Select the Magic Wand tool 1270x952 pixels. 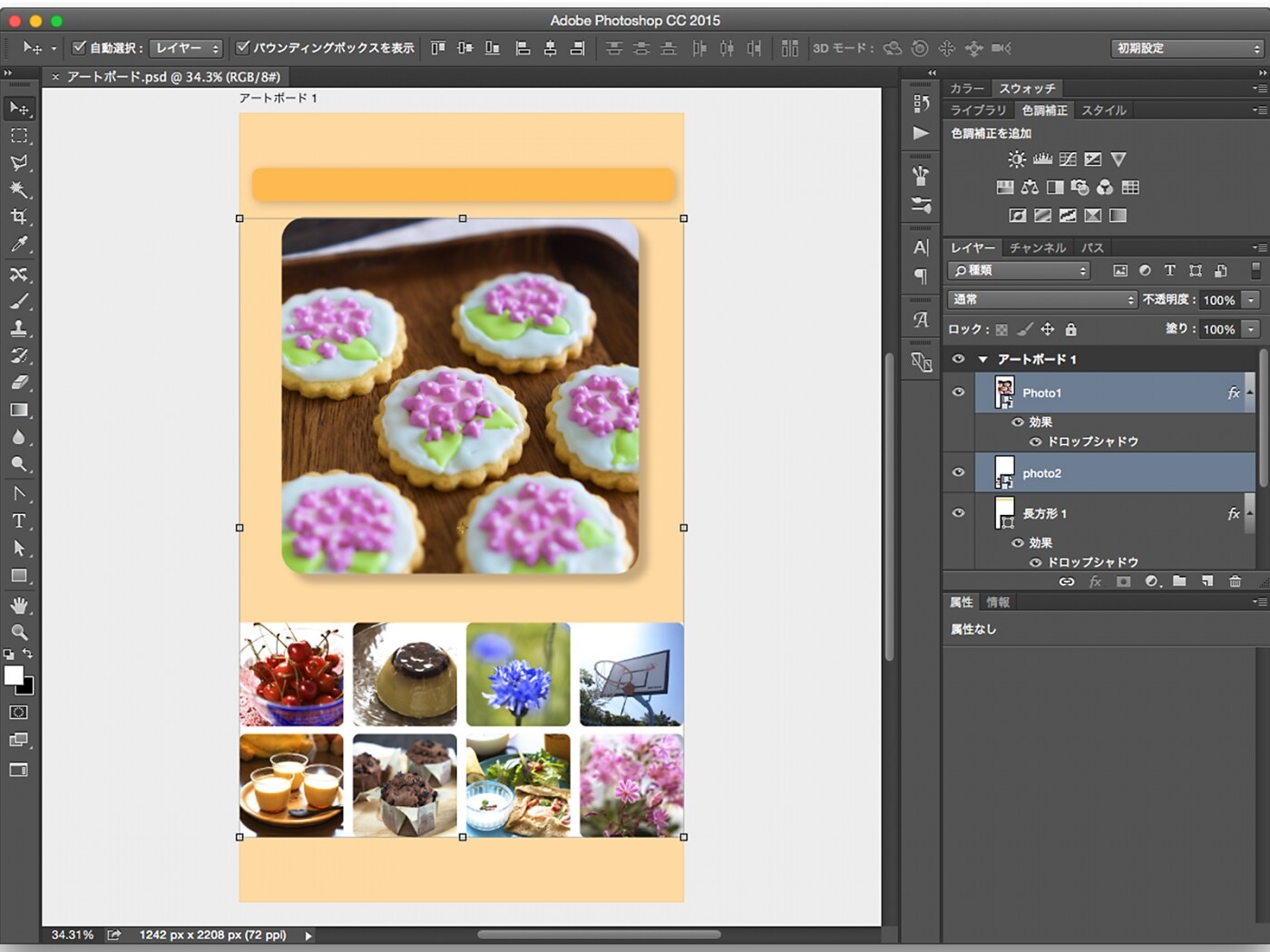pyautogui.click(x=18, y=189)
